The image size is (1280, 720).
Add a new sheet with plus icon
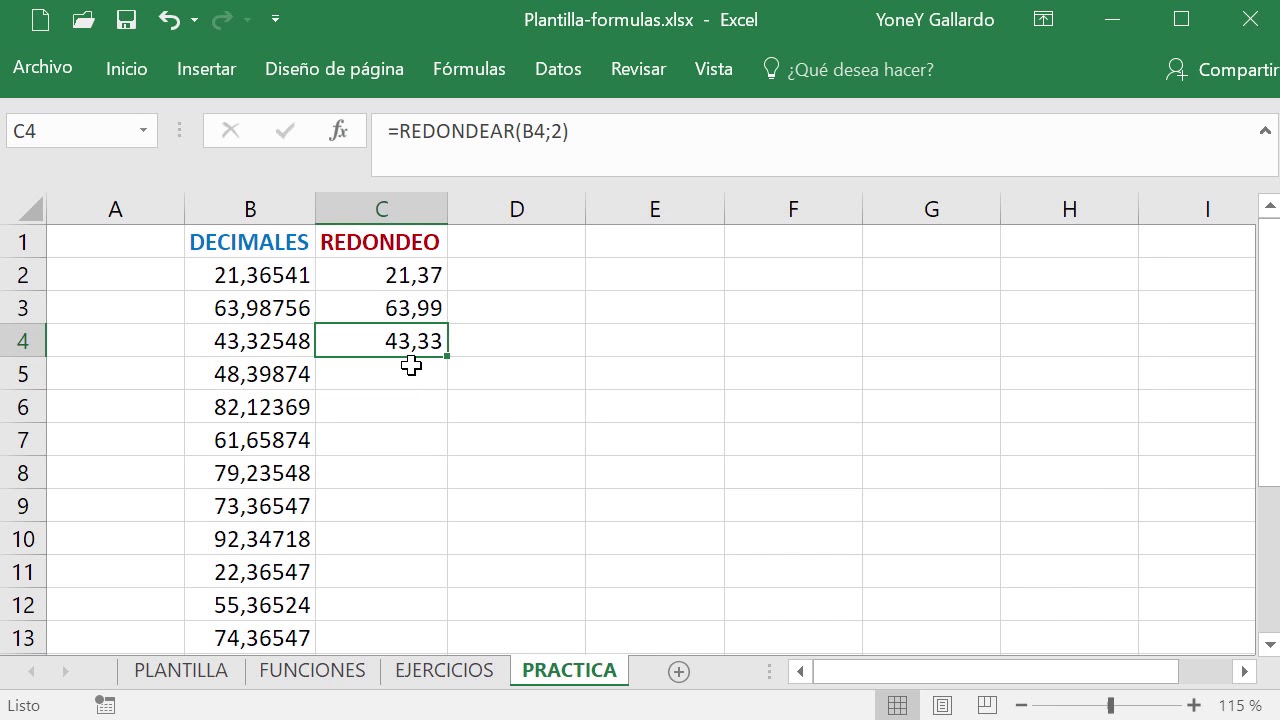pos(679,672)
